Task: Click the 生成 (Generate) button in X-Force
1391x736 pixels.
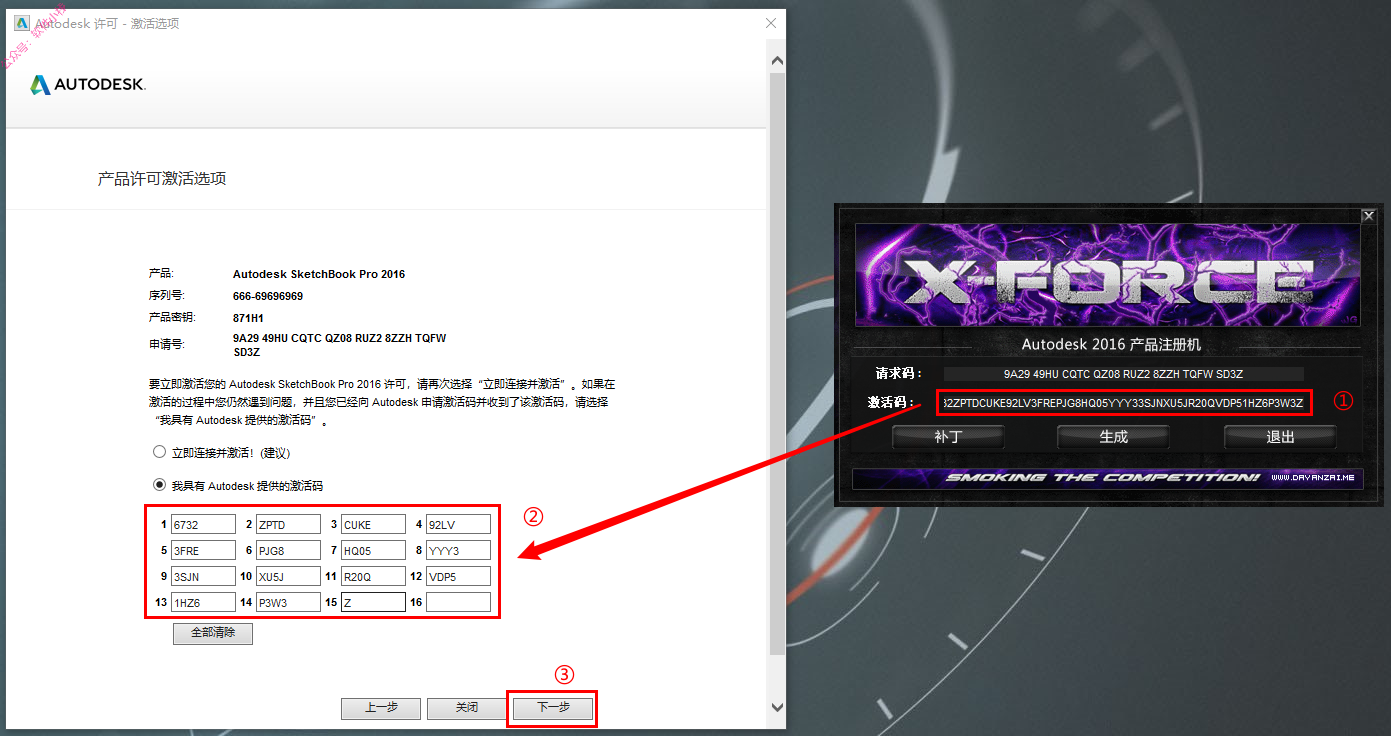Action: click(x=1113, y=437)
